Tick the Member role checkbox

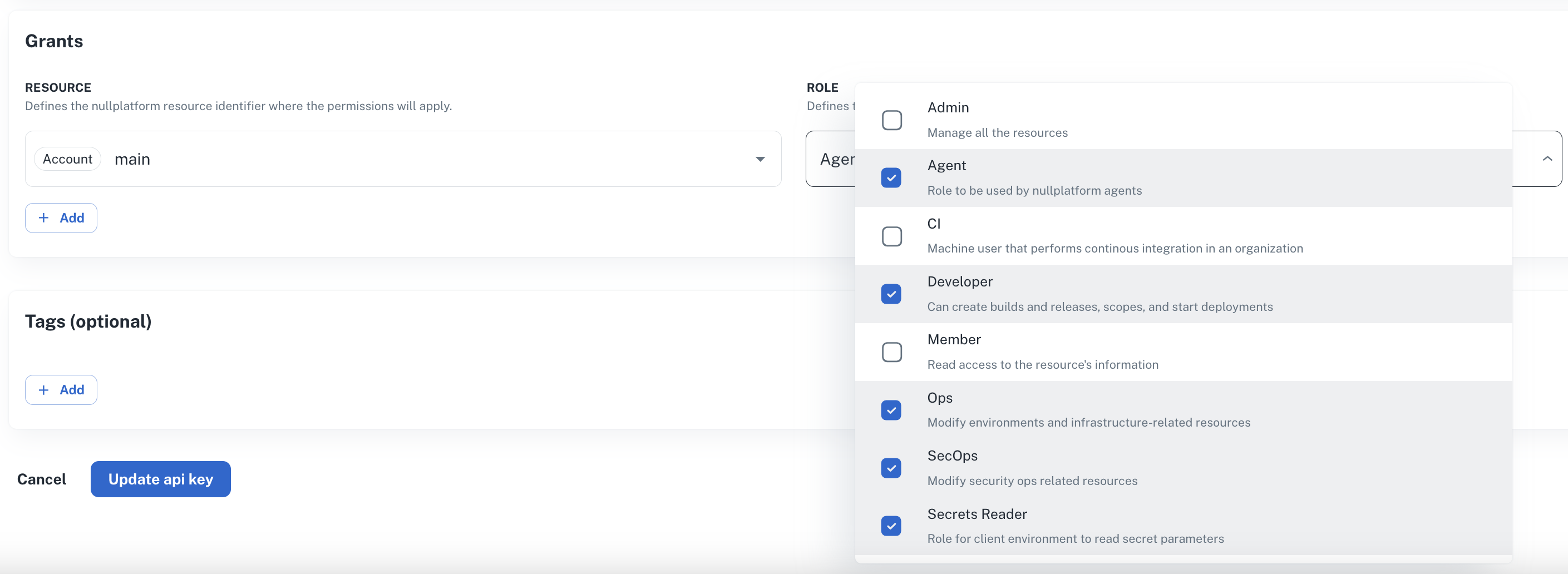(892, 352)
